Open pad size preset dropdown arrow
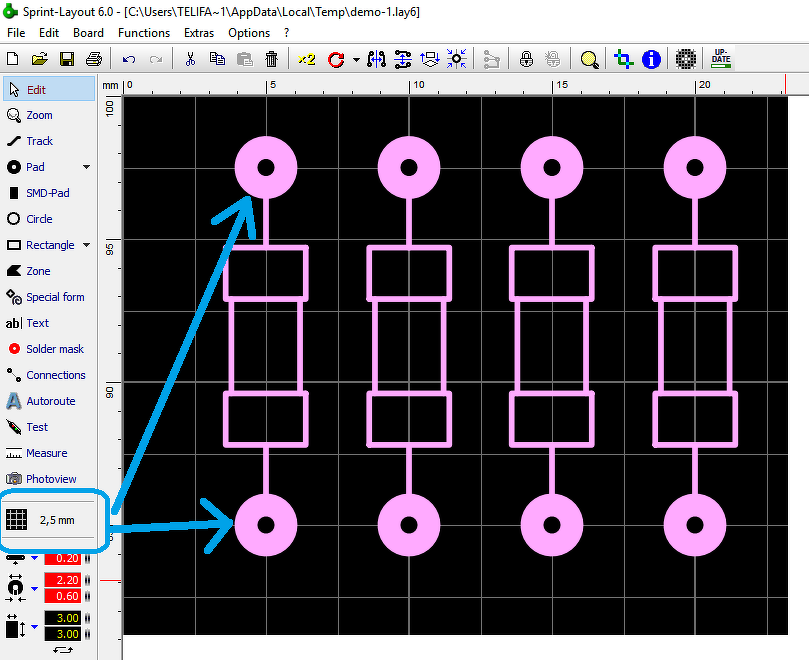 click(35, 588)
